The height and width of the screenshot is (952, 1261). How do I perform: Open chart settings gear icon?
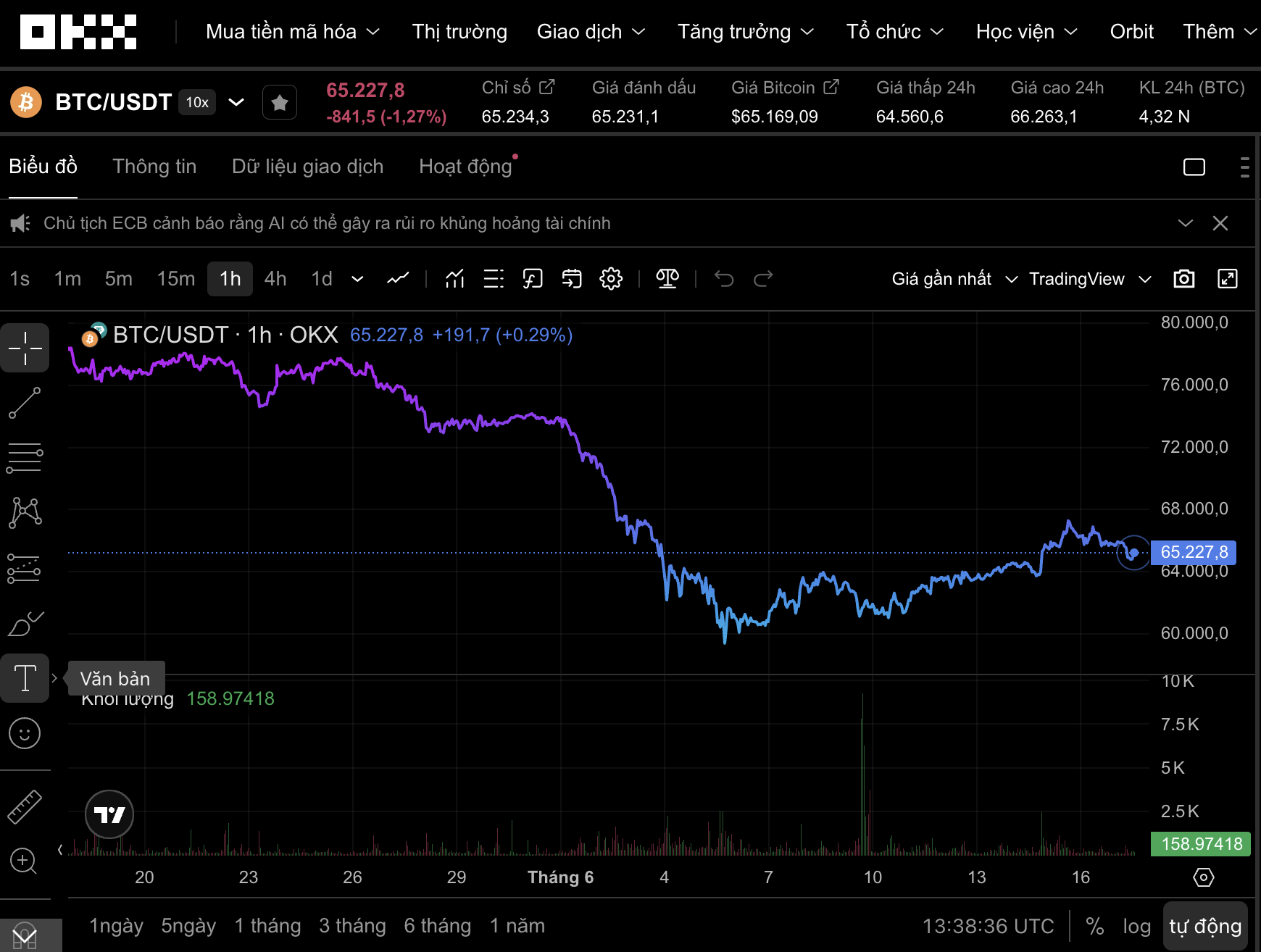click(611, 279)
